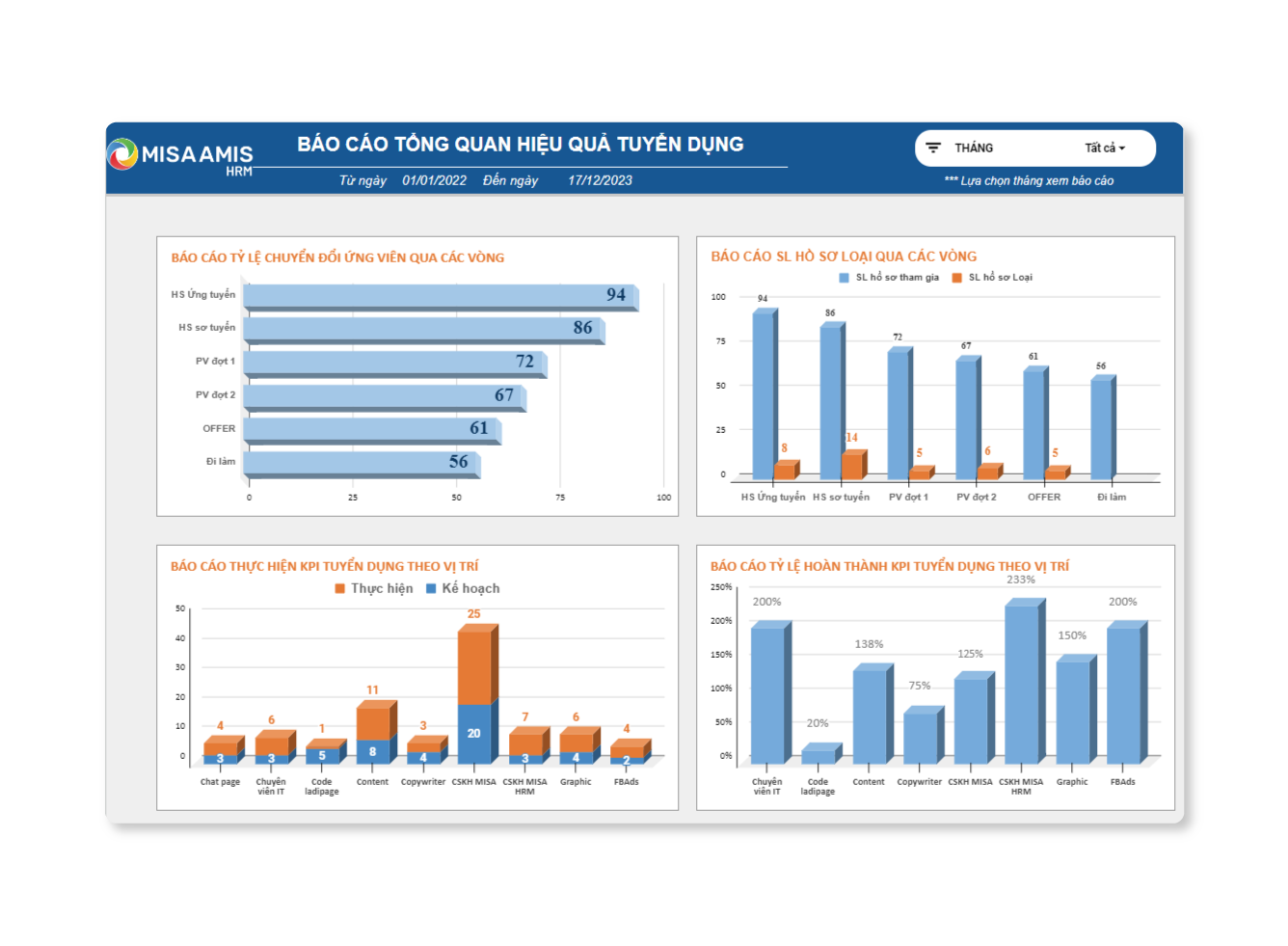Click the dropdown caret next to 'Tất cả'

[x=1122, y=149]
